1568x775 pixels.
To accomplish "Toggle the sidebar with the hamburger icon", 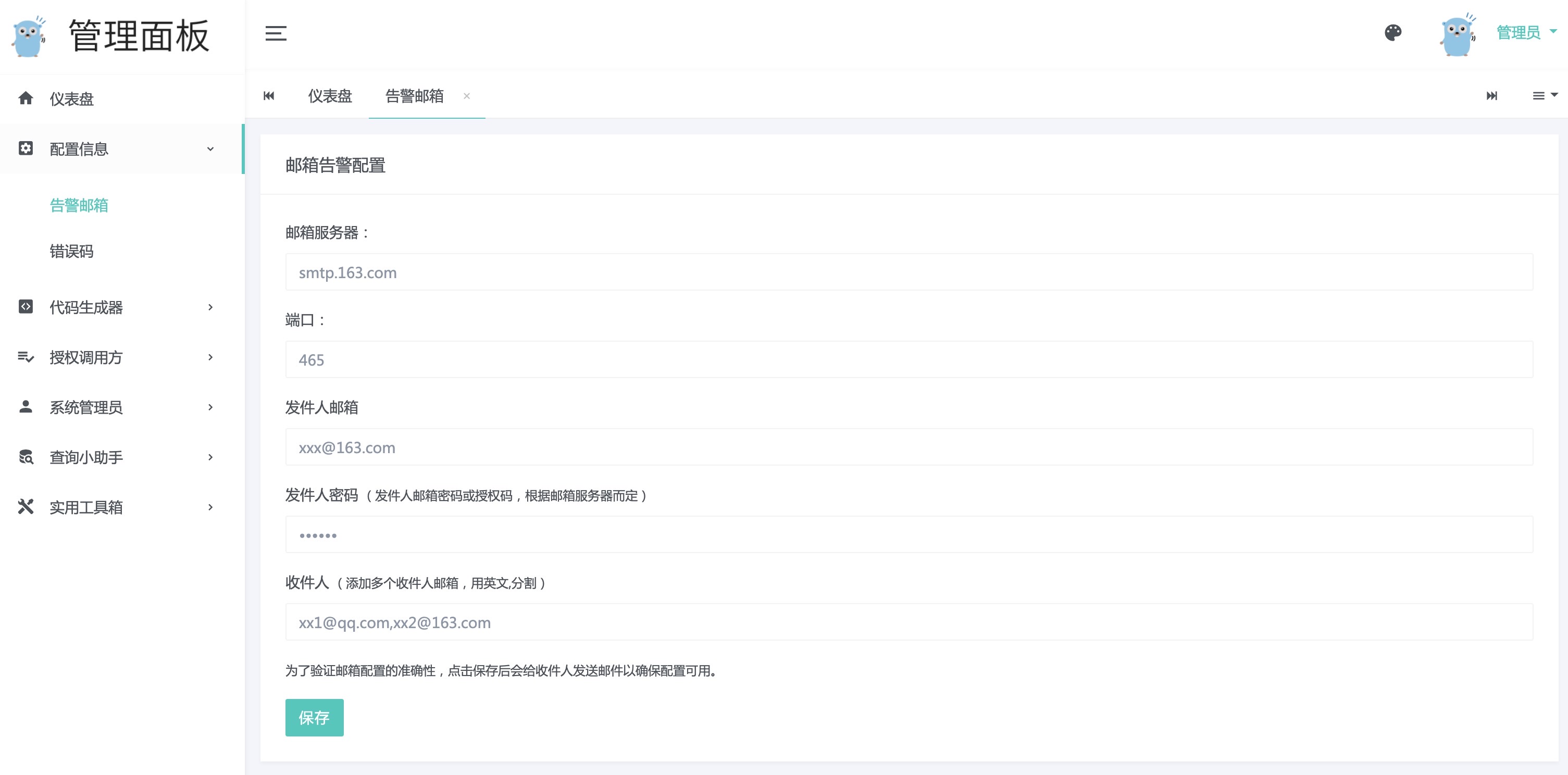I will tap(276, 34).
